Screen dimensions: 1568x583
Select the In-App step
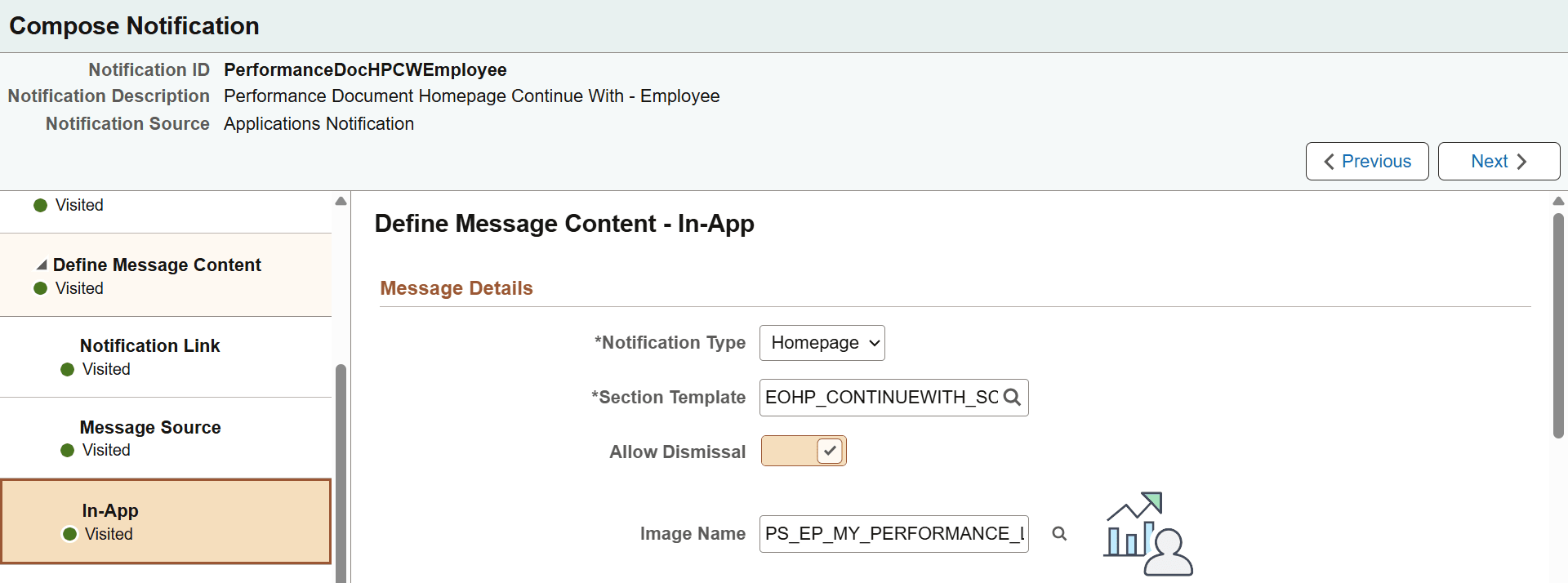coord(110,511)
